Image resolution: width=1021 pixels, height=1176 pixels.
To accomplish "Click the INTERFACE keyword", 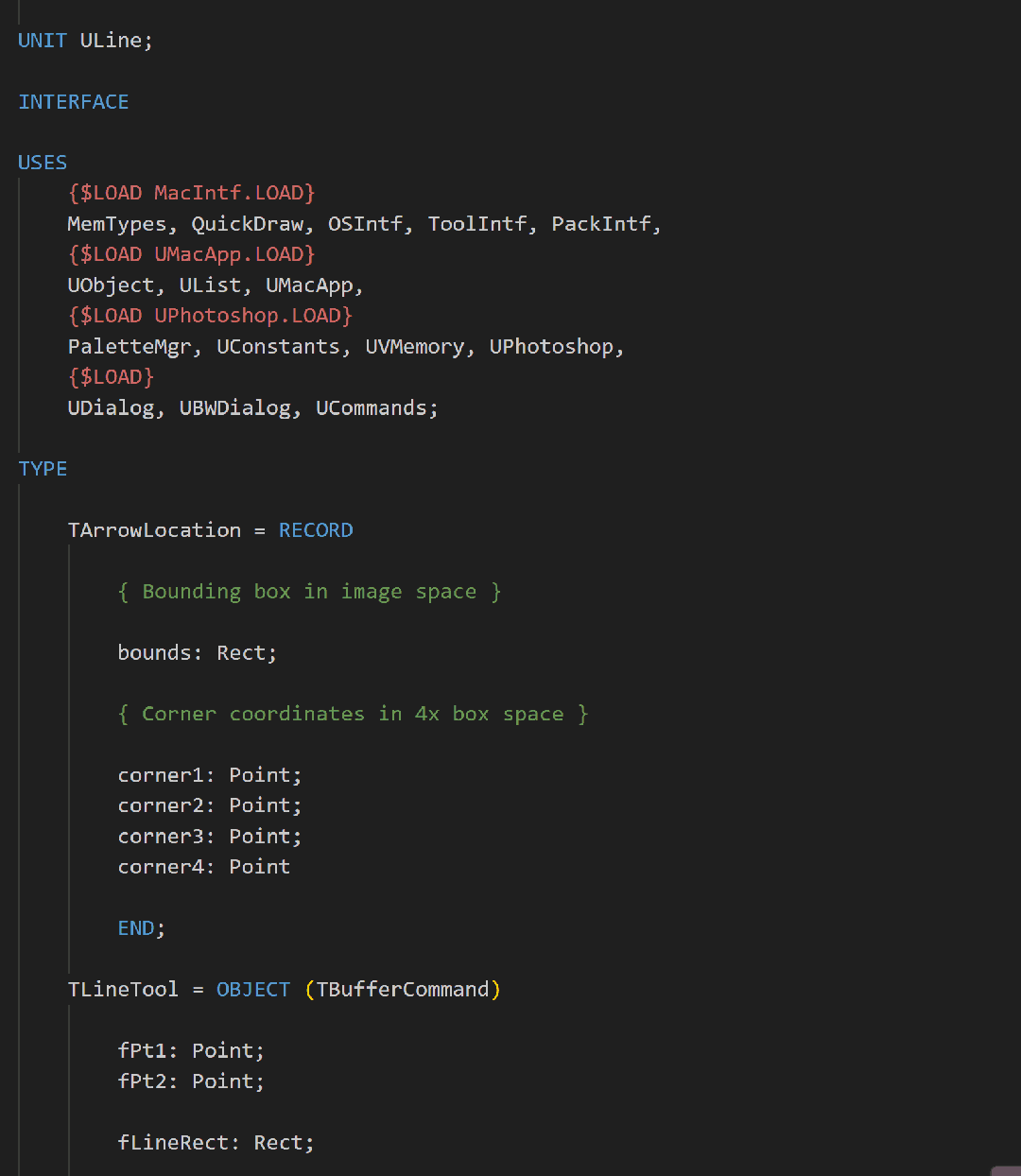I will [74, 102].
